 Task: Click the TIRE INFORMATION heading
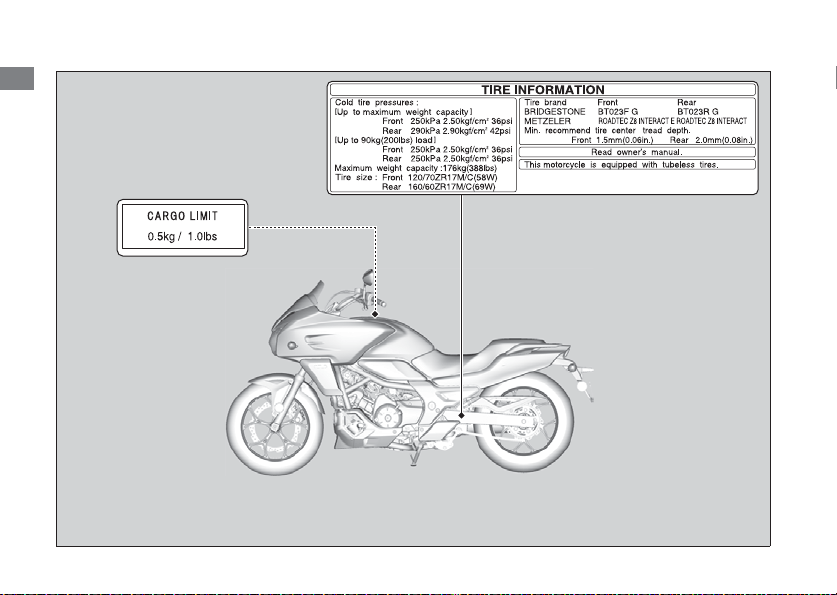(543, 90)
